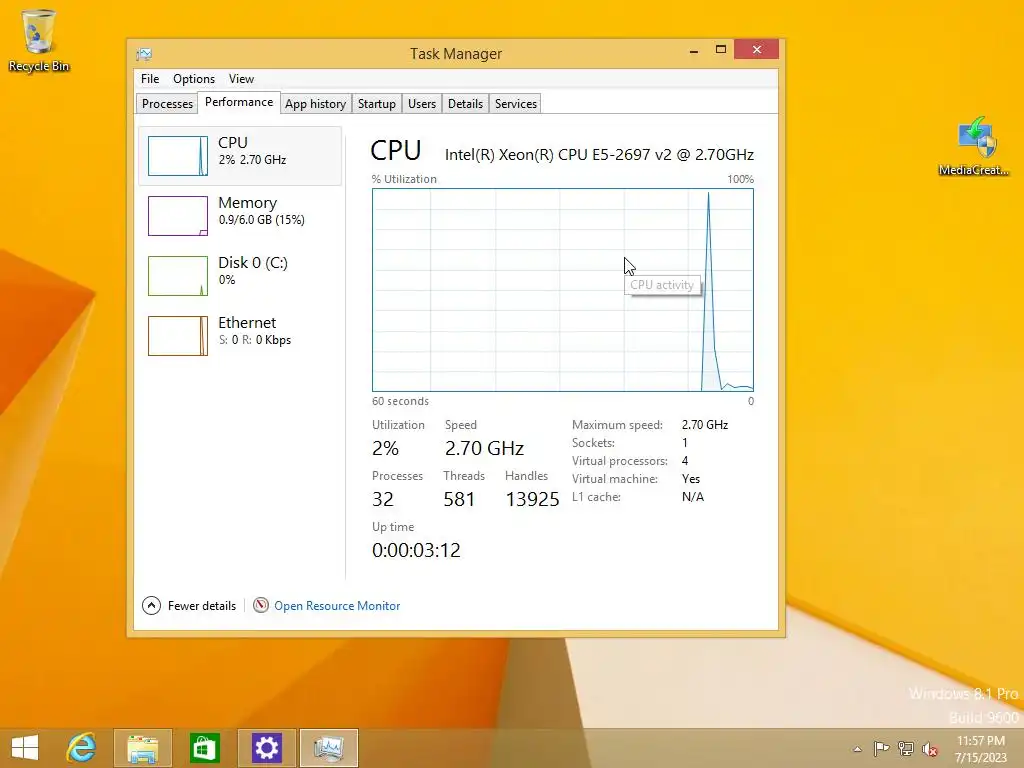This screenshot has height=768, width=1024.
Task: Click the Fewer details label
Action: tap(202, 605)
